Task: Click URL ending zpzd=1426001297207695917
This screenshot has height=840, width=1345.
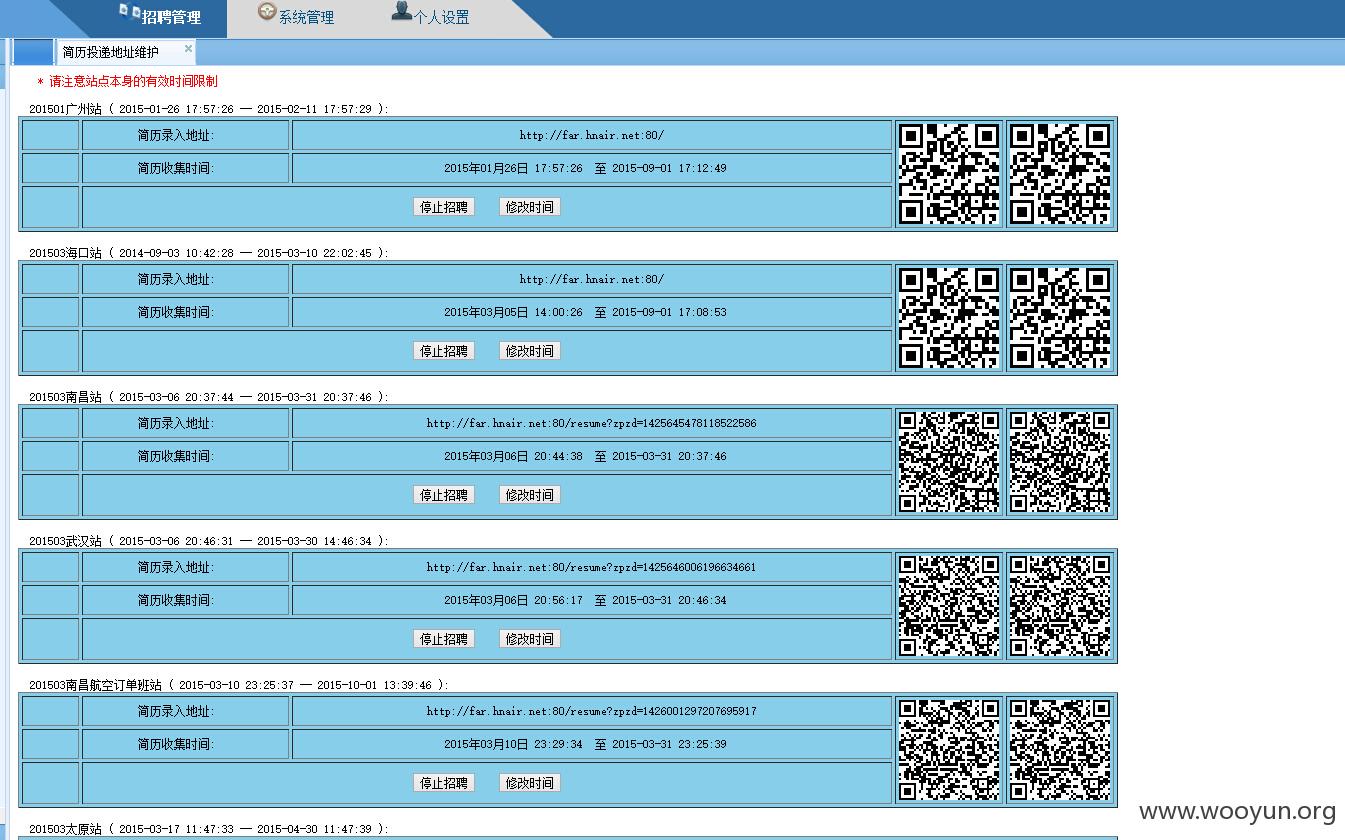Action: (x=591, y=711)
